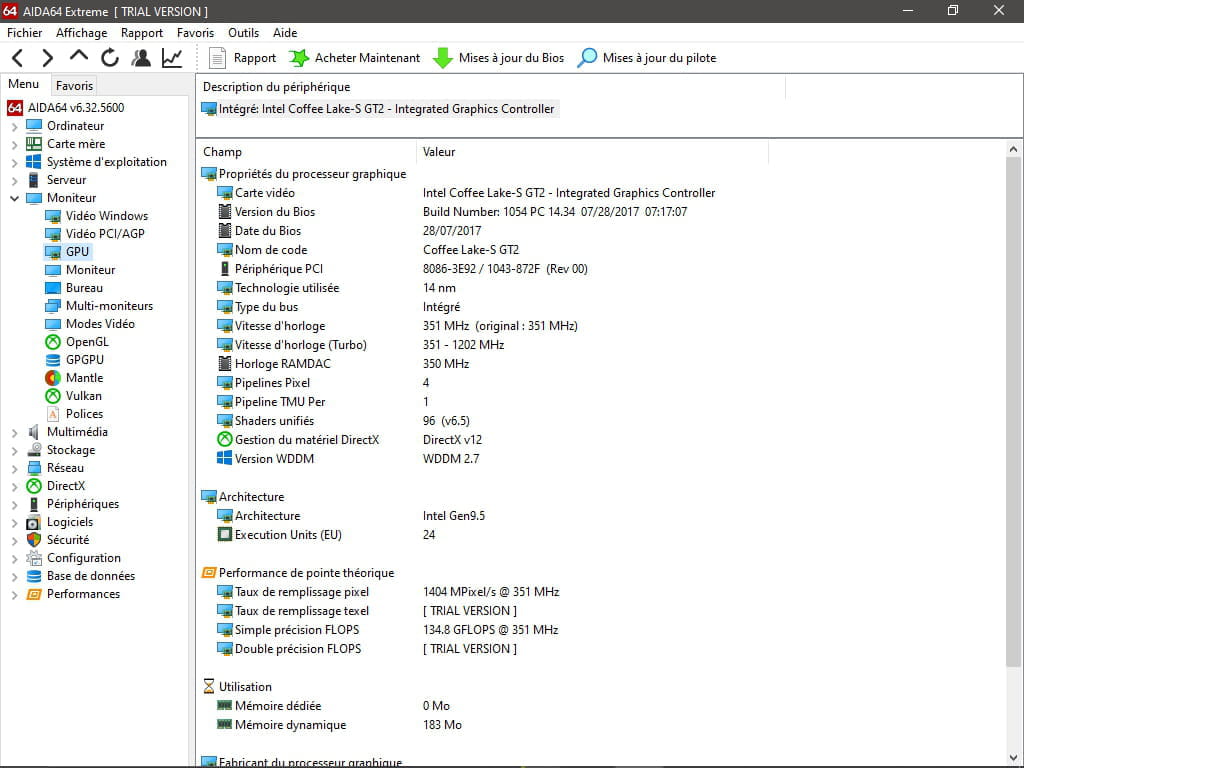Click the scrollbar up arrow

point(1014,149)
